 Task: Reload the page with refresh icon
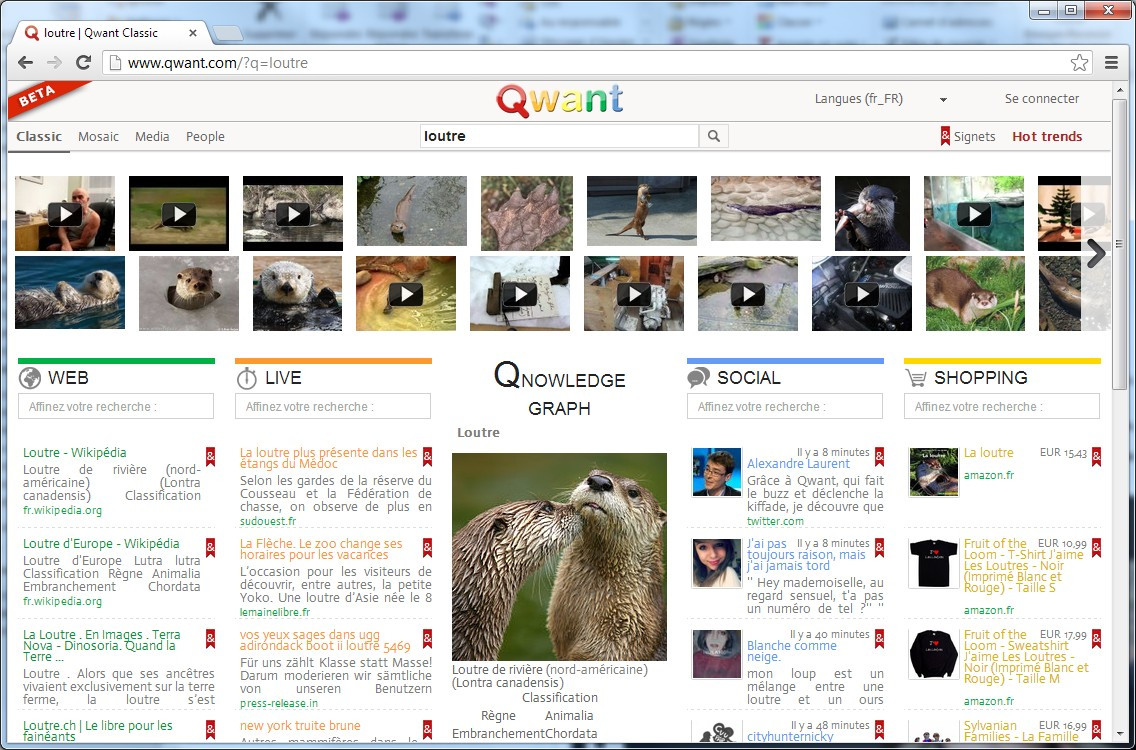83,63
